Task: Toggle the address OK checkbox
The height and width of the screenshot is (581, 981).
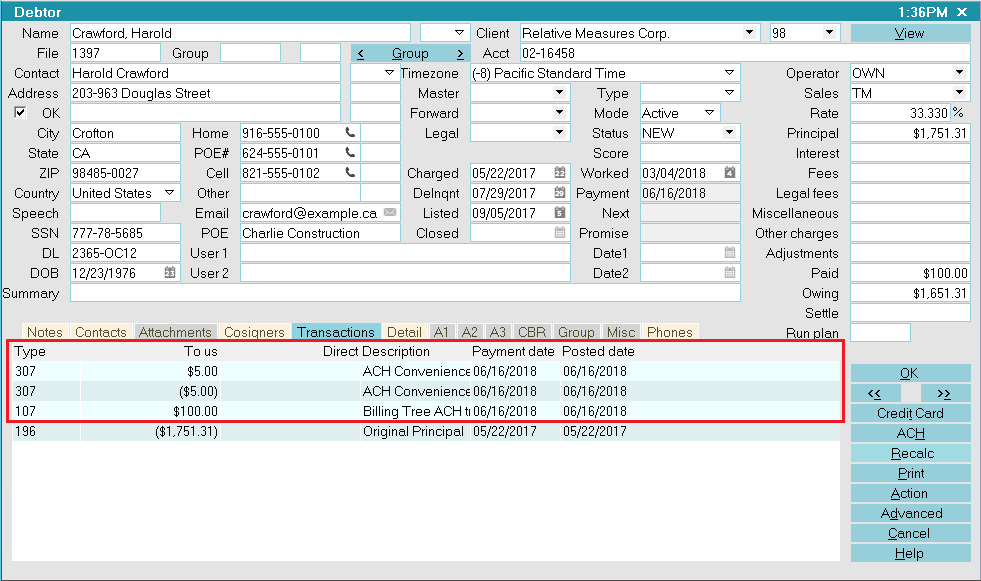Action: (20, 113)
